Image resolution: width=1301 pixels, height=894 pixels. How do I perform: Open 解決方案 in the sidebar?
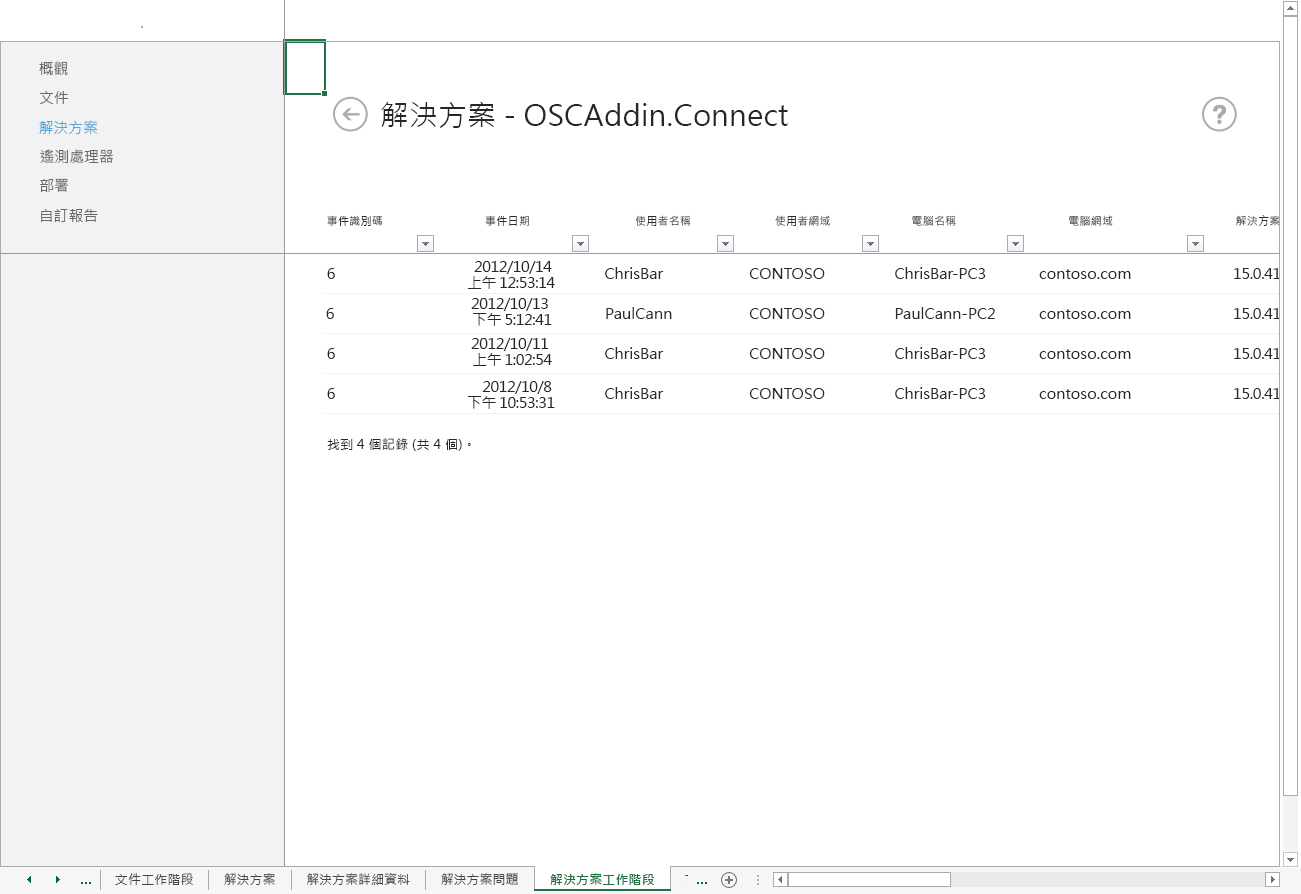(x=69, y=128)
